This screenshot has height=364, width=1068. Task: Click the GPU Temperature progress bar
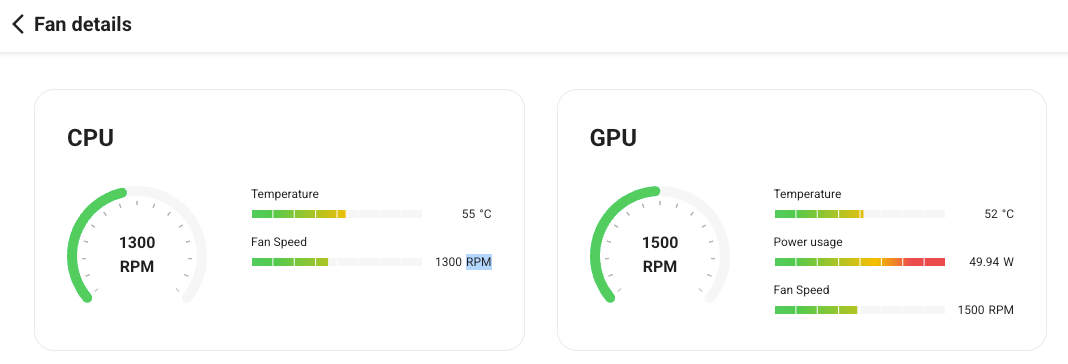[x=860, y=214]
